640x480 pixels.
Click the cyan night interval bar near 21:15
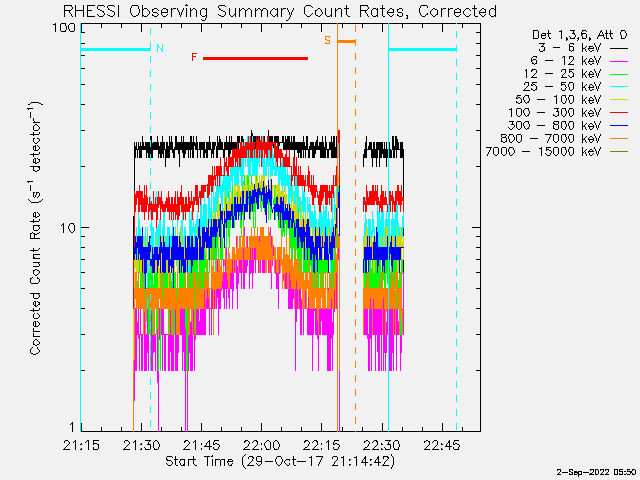tap(116, 50)
